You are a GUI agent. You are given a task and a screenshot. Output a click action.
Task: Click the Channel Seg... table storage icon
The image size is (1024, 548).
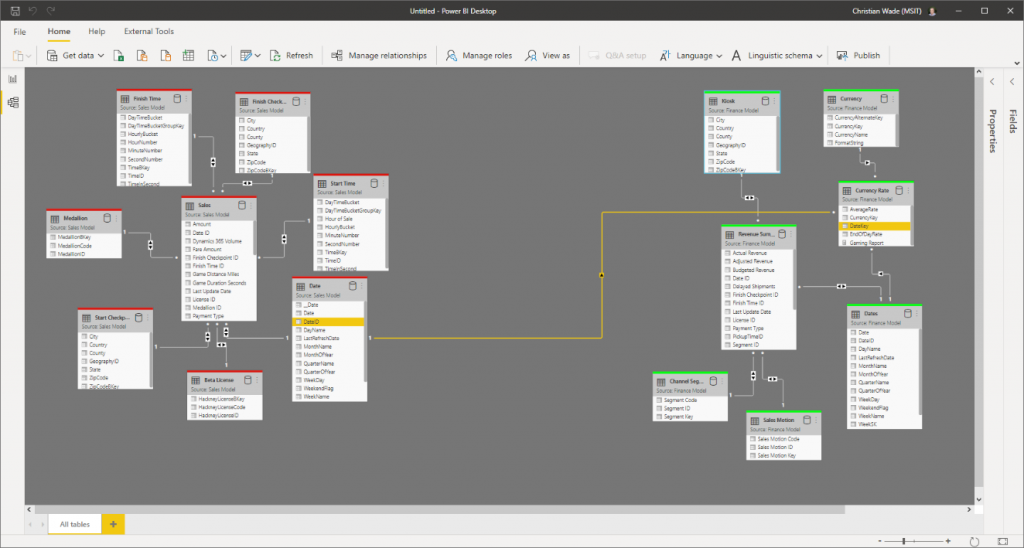[713, 381]
